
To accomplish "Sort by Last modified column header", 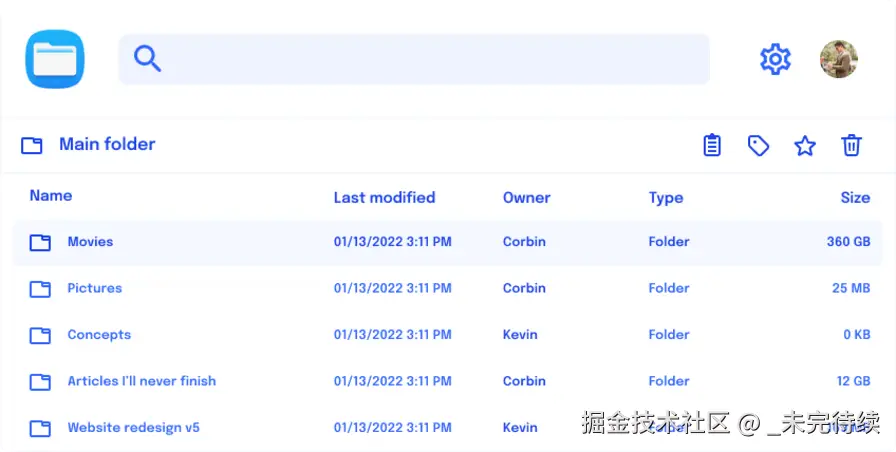I will click(384, 198).
